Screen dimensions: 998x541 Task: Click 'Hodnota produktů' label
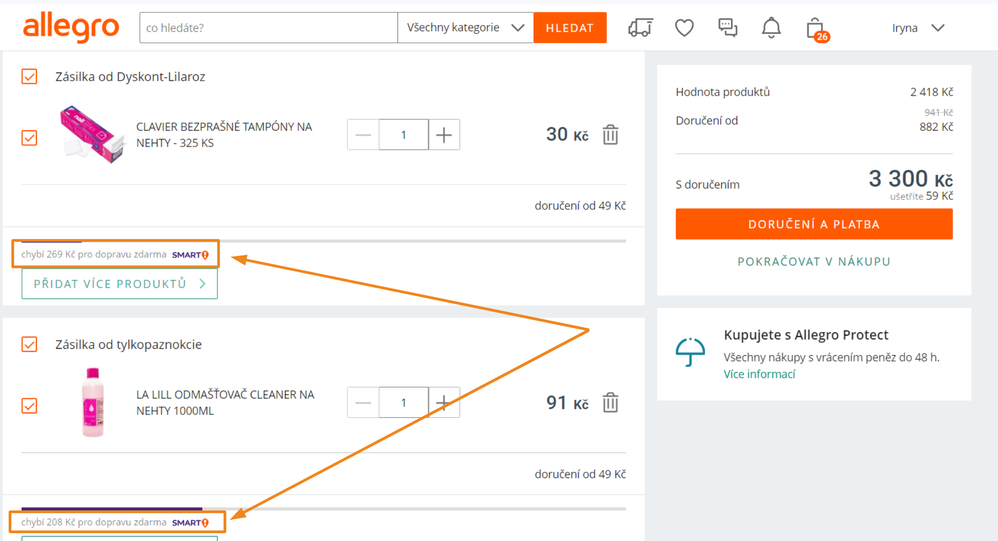coord(722,92)
